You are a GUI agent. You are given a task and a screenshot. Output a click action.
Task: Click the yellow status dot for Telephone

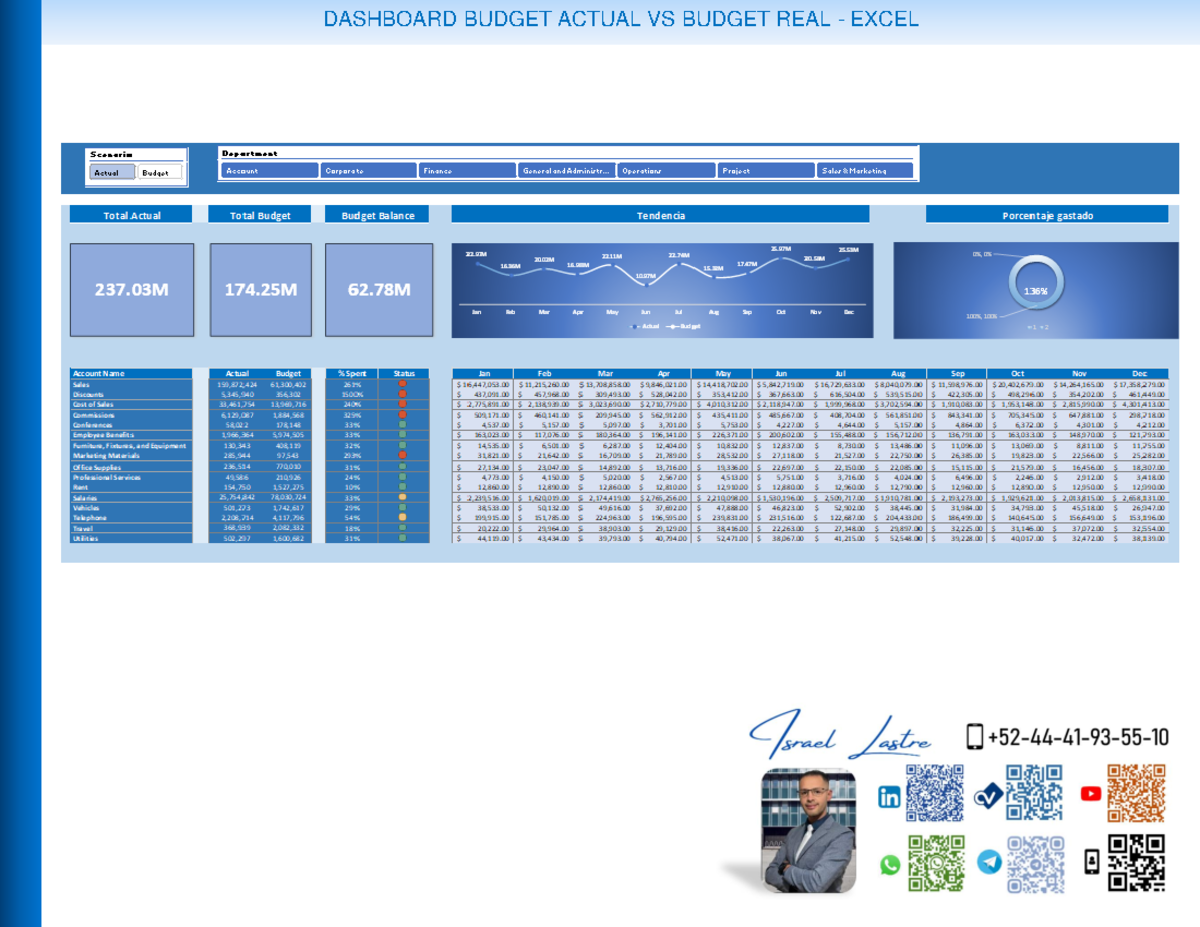[403, 517]
